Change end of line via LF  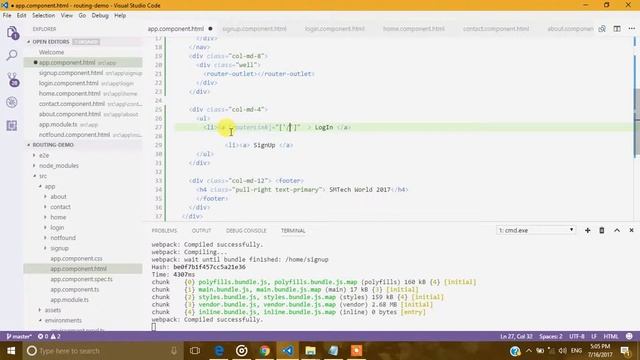coord(594,336)
